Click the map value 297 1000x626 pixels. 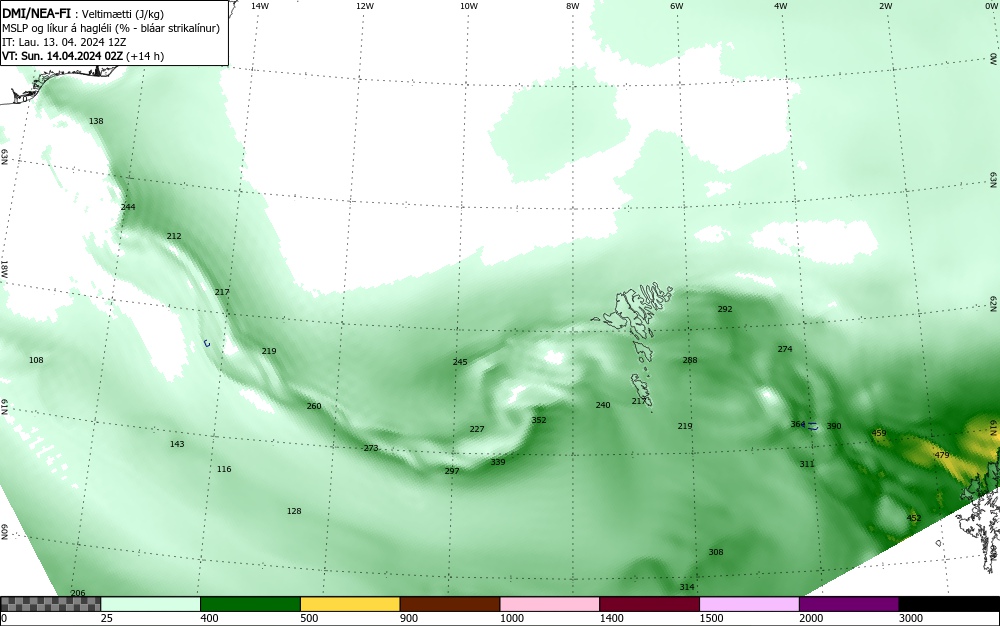(452, 471)
